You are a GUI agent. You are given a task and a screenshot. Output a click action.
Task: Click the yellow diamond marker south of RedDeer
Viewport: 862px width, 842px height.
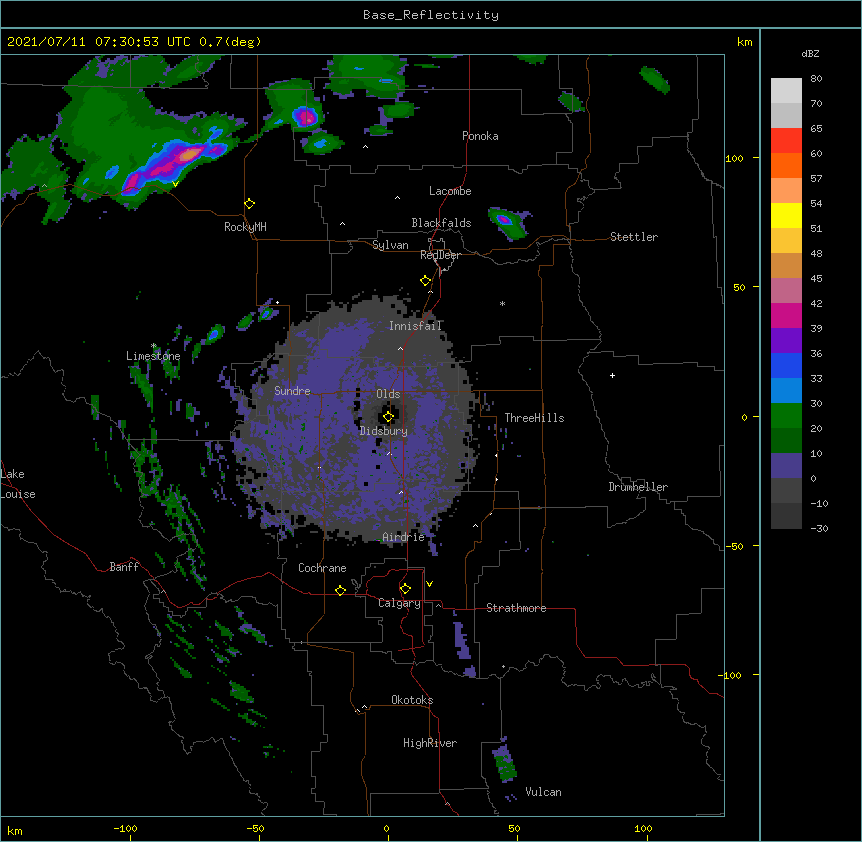[x=425, y=281]
